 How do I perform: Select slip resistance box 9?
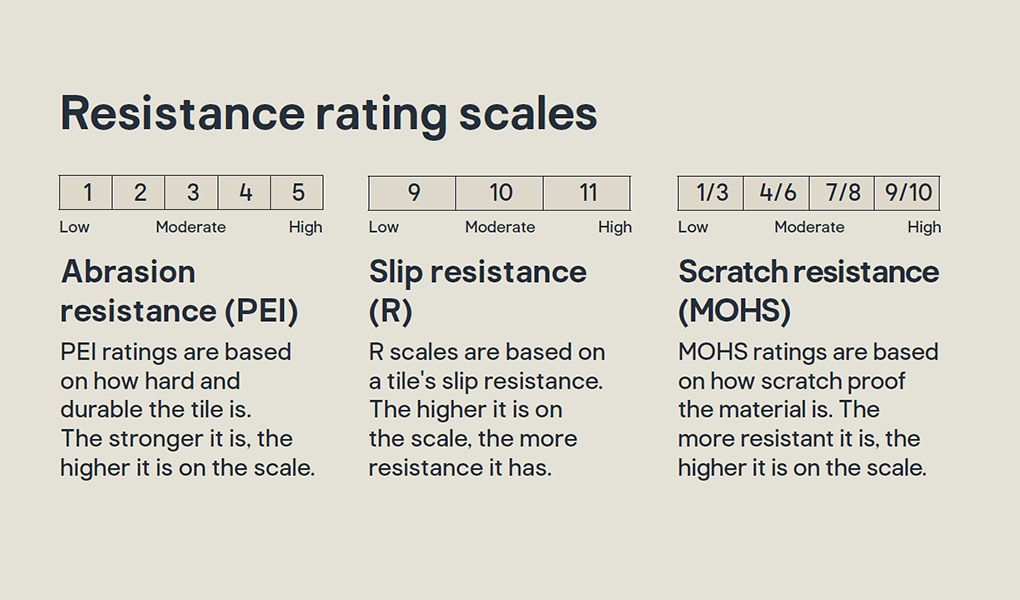coord(412,193)
